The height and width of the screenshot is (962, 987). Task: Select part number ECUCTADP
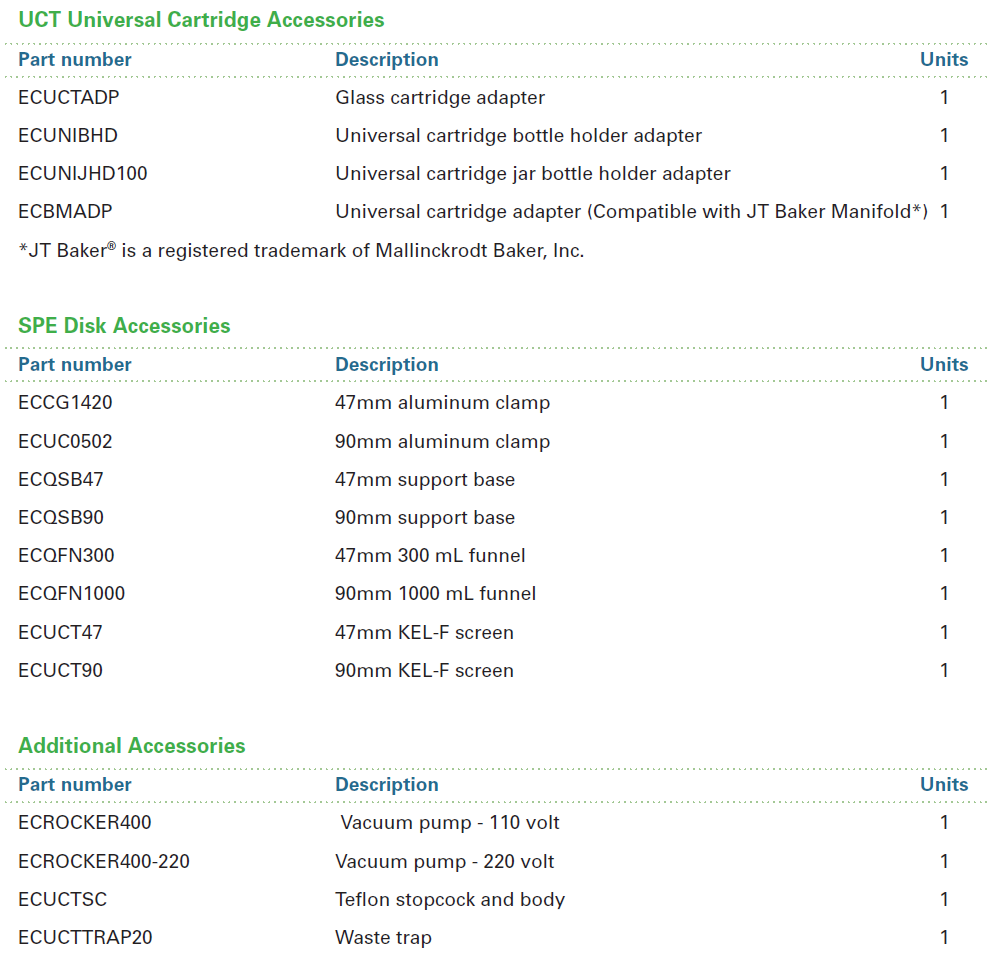coord(69,98)
